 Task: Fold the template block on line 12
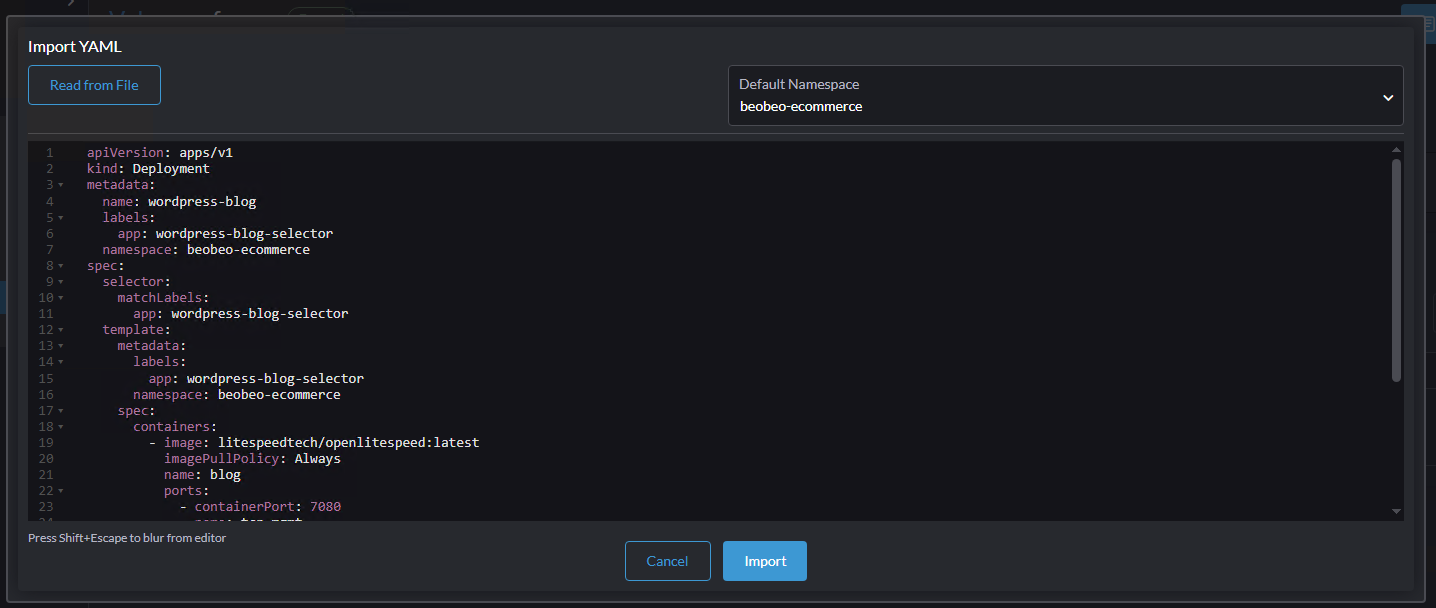(61, 330)
